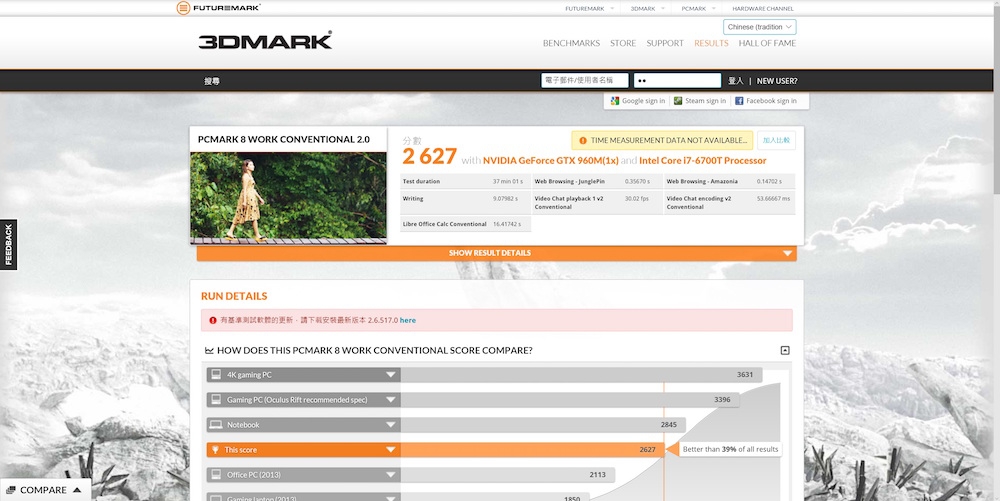Expand the Office PC (2013) row arrow
Screen dimensions: 1000x501
391,475
